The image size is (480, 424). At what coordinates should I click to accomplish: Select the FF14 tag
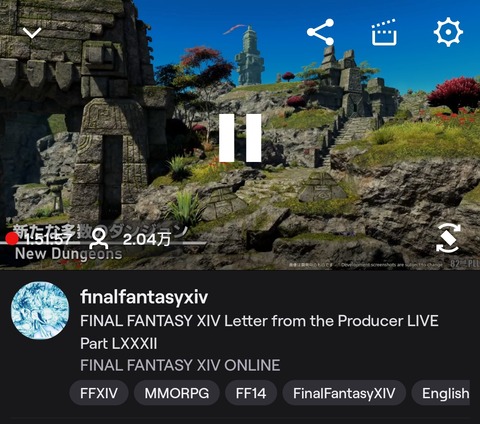[251, 393]
